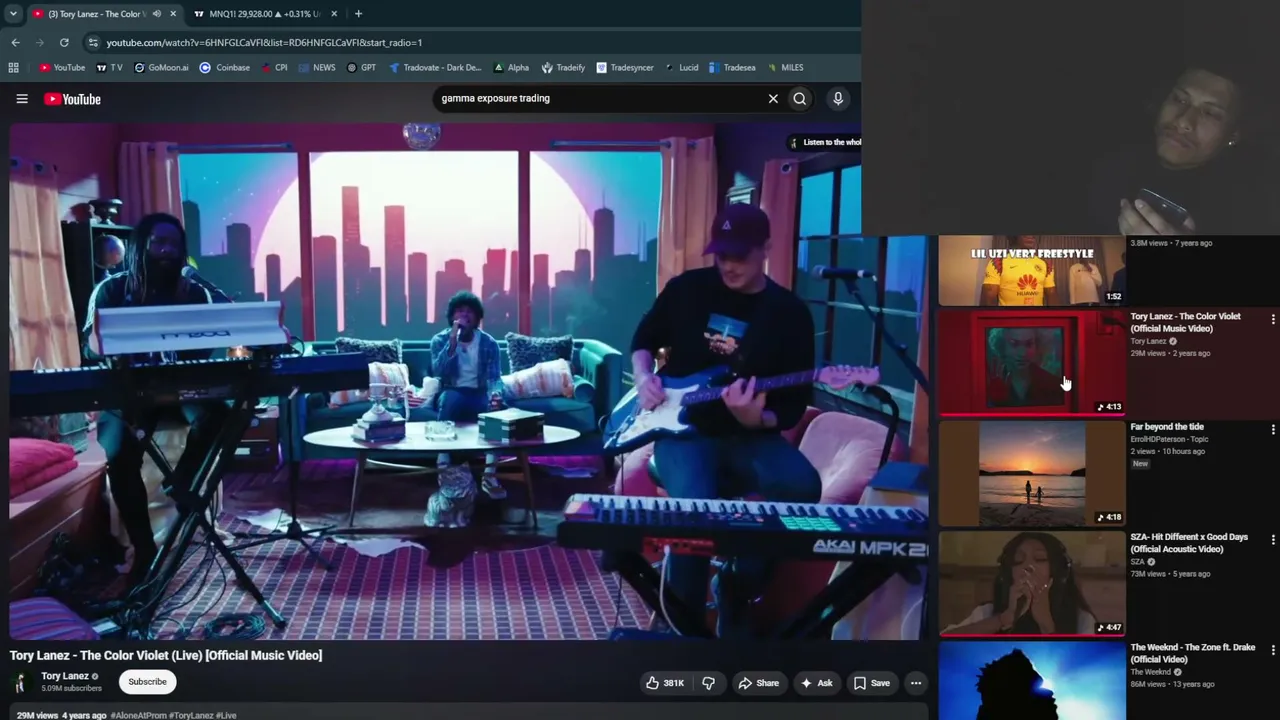Open the Tory Lanez channel name link
The height and width of the screenshot is (720, 1280).
point(65,676)
